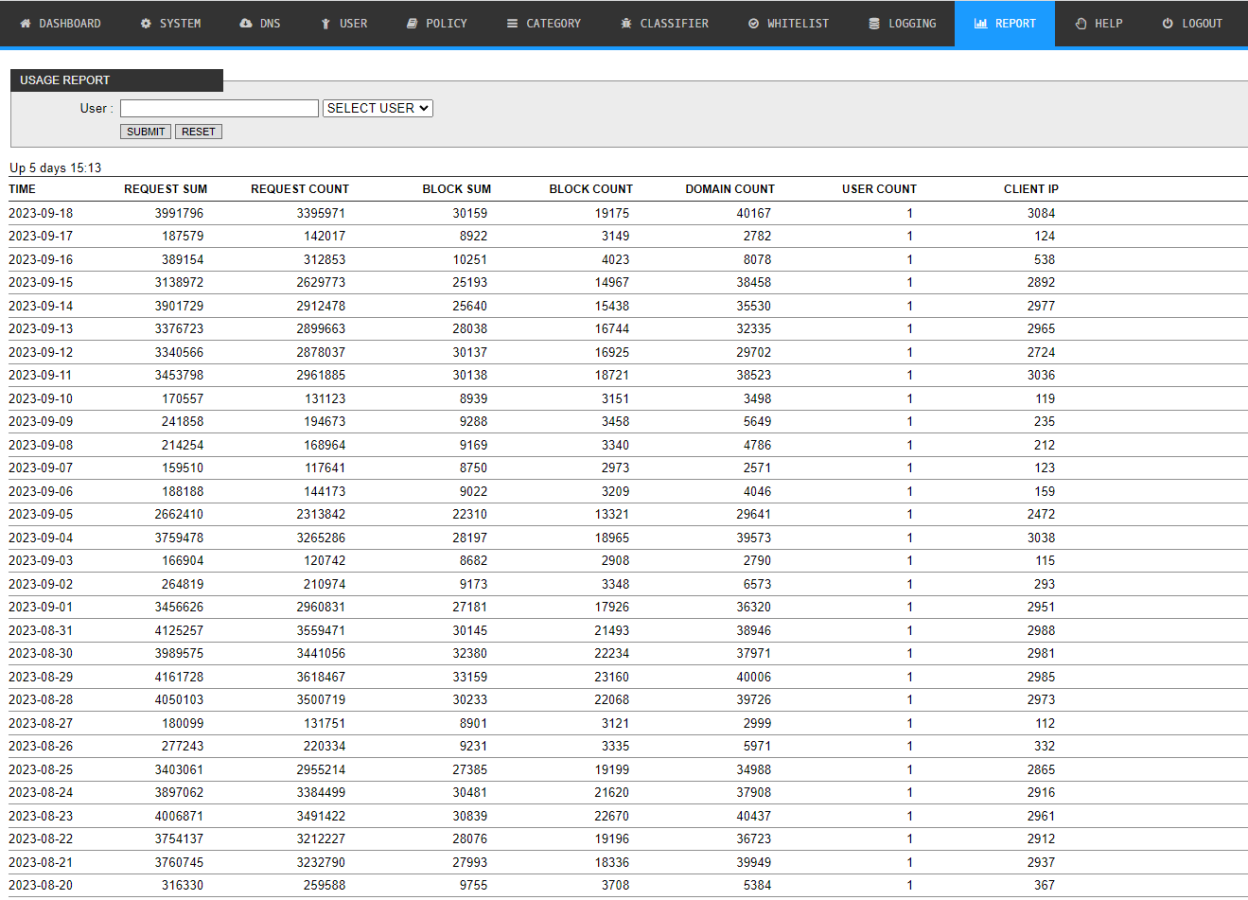Viewport: 1248px width, 900px height.
Task: Click the Policy book icon
Action: tap(412, 24)
